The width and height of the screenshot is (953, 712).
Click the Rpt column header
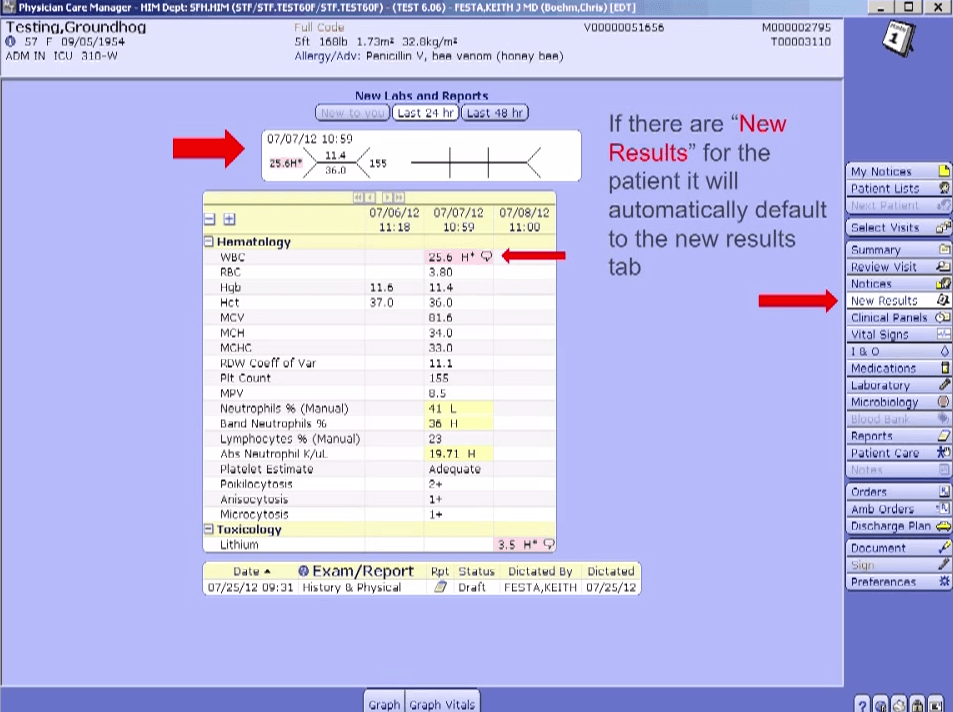coord(439,572)
